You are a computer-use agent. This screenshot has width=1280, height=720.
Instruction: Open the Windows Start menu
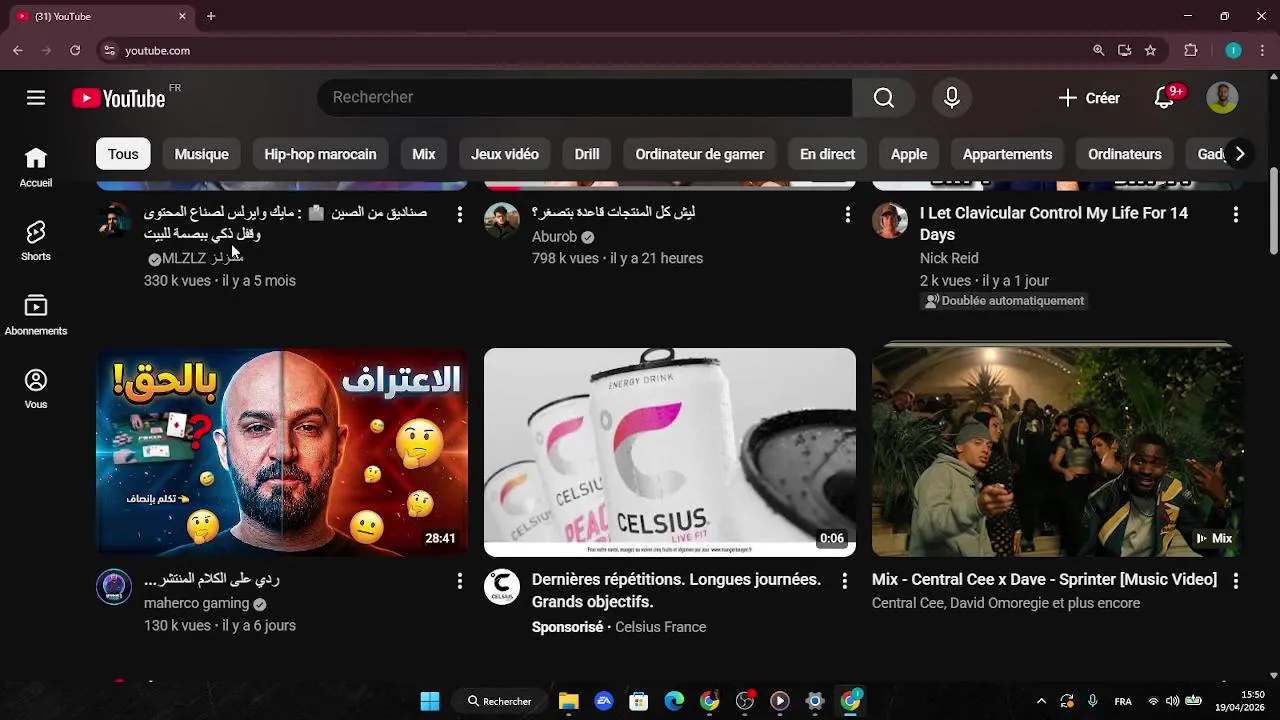pyautogui.click(x=430, y=701)
